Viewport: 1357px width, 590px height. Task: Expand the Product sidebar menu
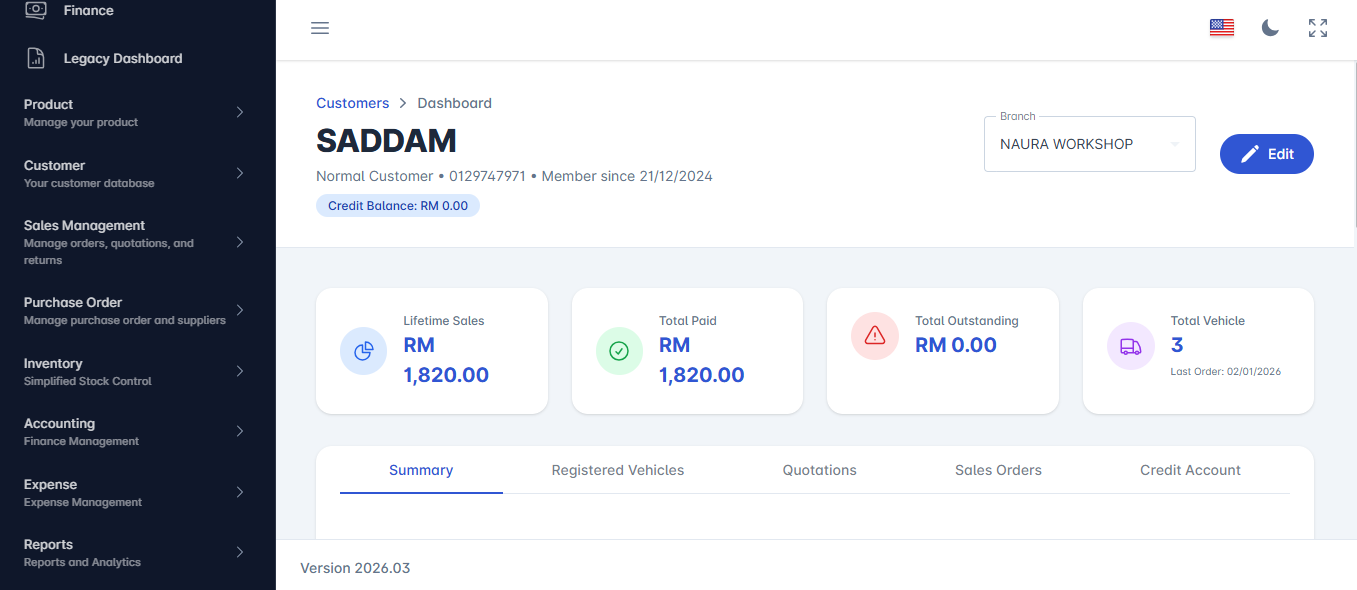[x=135, y=112]
